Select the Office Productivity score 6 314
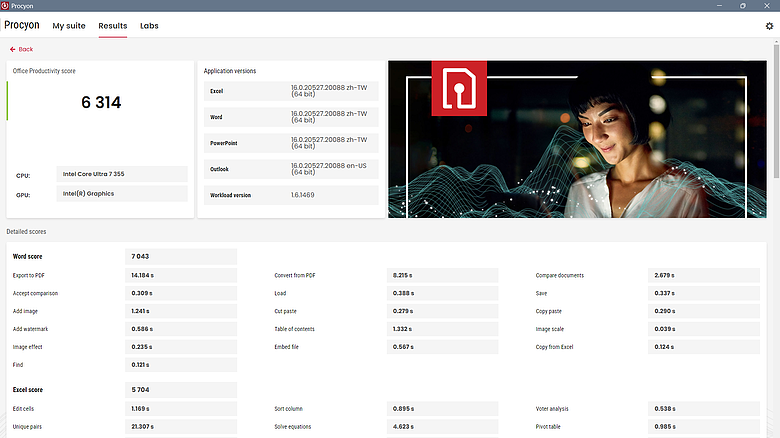 pos(101,103)
